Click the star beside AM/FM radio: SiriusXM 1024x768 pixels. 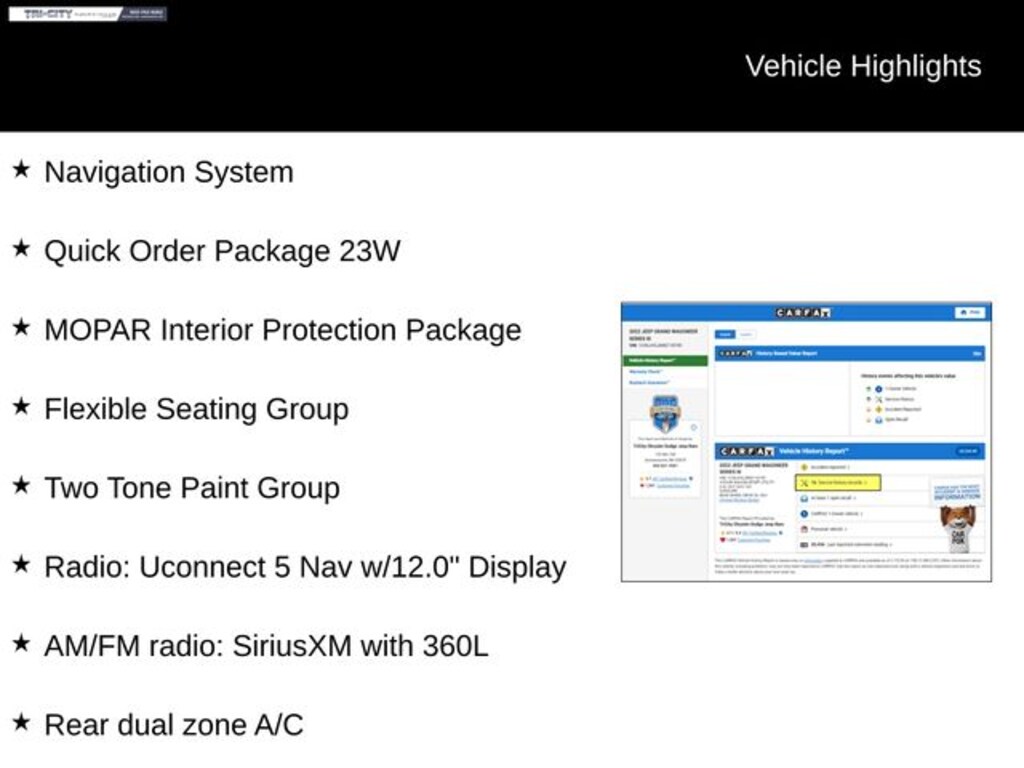point(20,644)
